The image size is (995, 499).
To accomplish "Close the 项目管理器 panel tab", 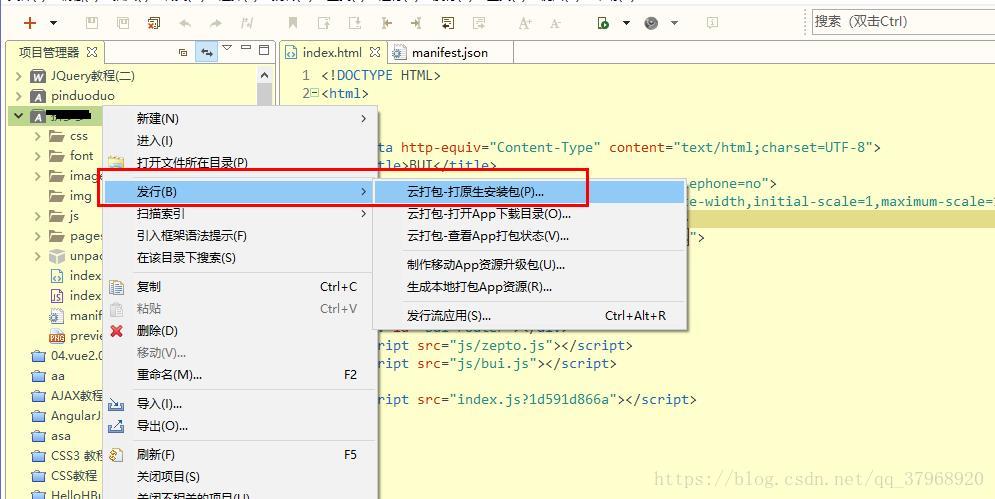I will (x=93, y=52).
